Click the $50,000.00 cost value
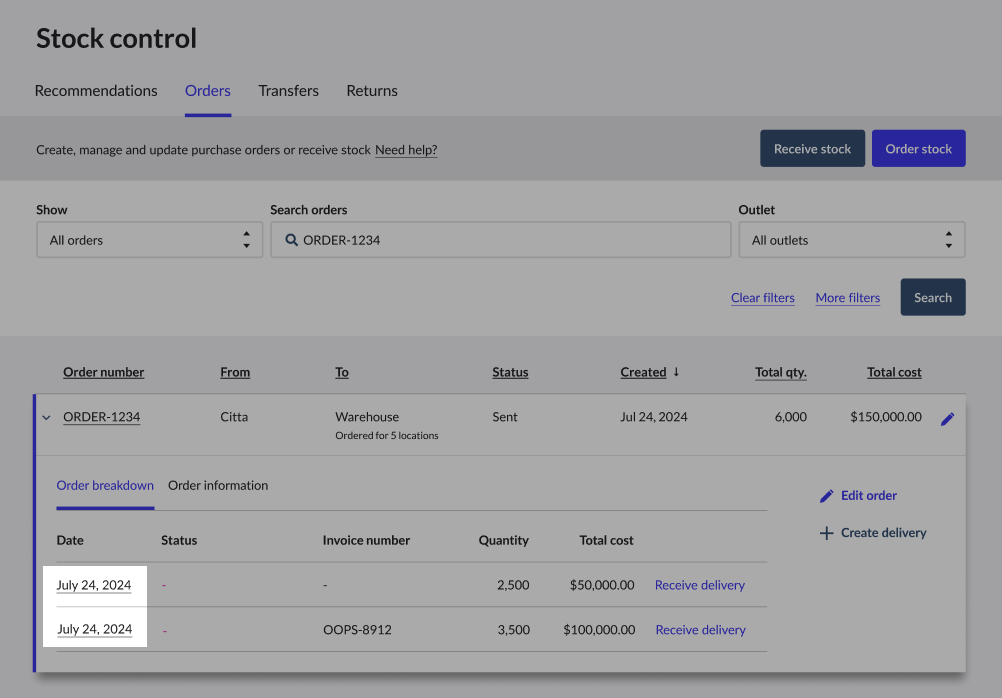This screenshot has height=698, width=1002. pos(602,585)
